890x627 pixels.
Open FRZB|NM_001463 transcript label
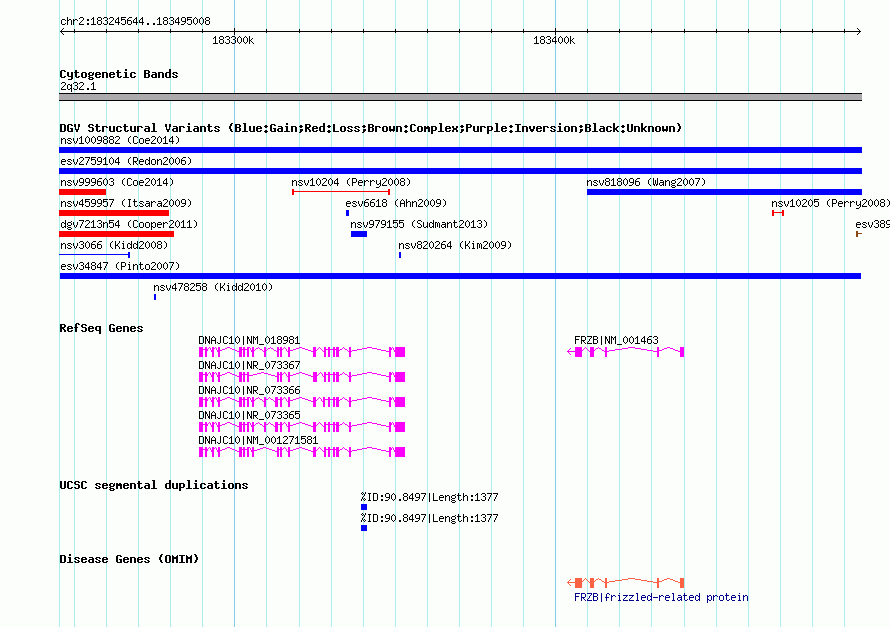coord(616,340)
